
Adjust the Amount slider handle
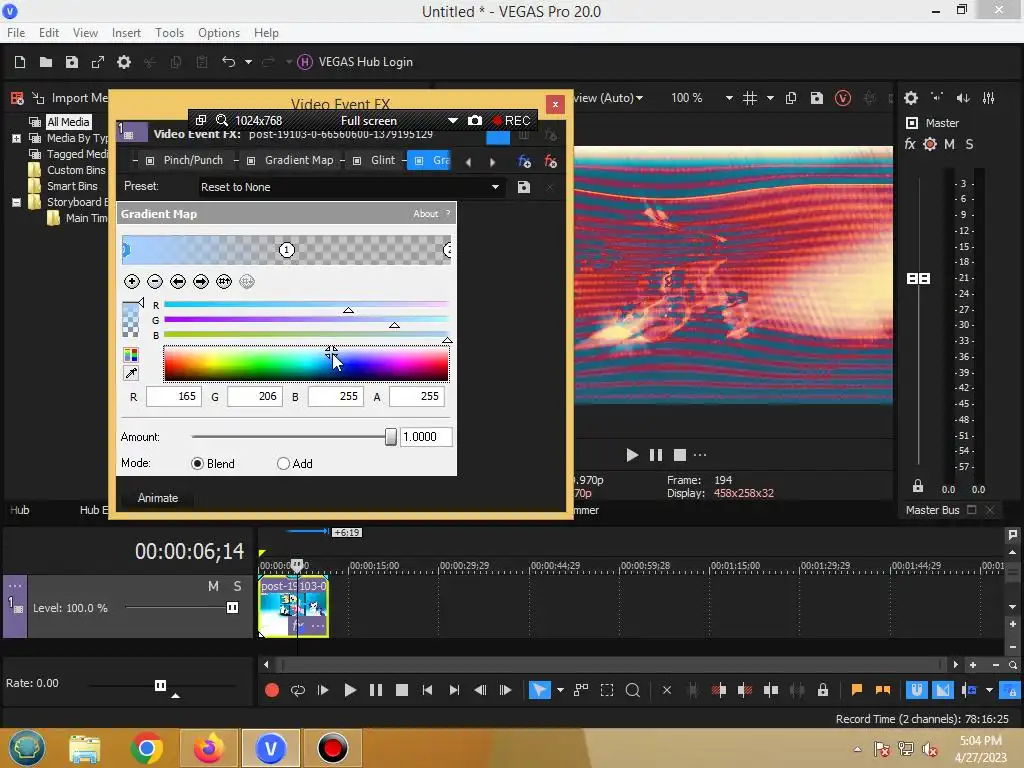391,437
